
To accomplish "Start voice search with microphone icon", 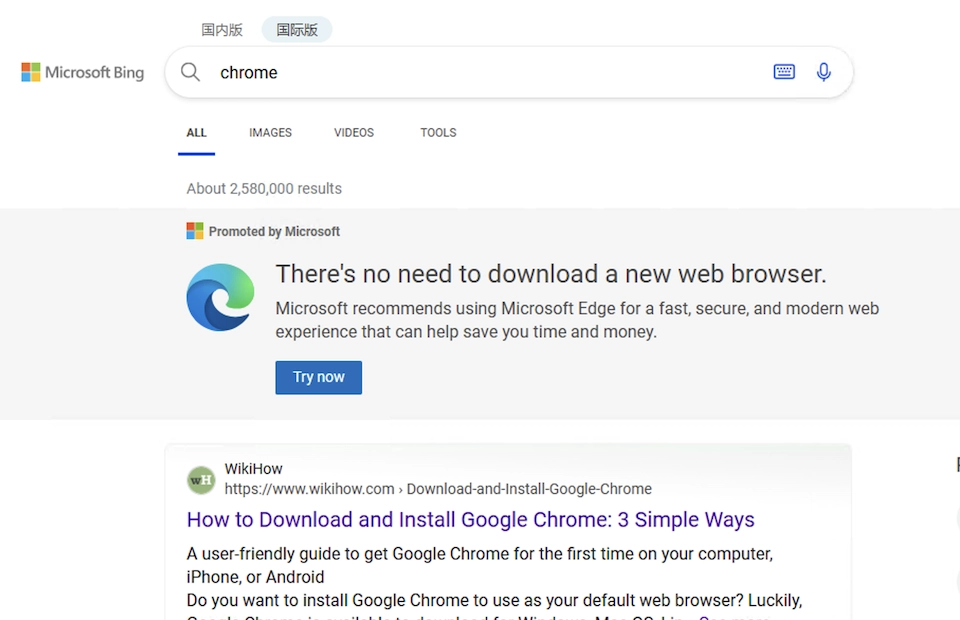I will (824, 72).
